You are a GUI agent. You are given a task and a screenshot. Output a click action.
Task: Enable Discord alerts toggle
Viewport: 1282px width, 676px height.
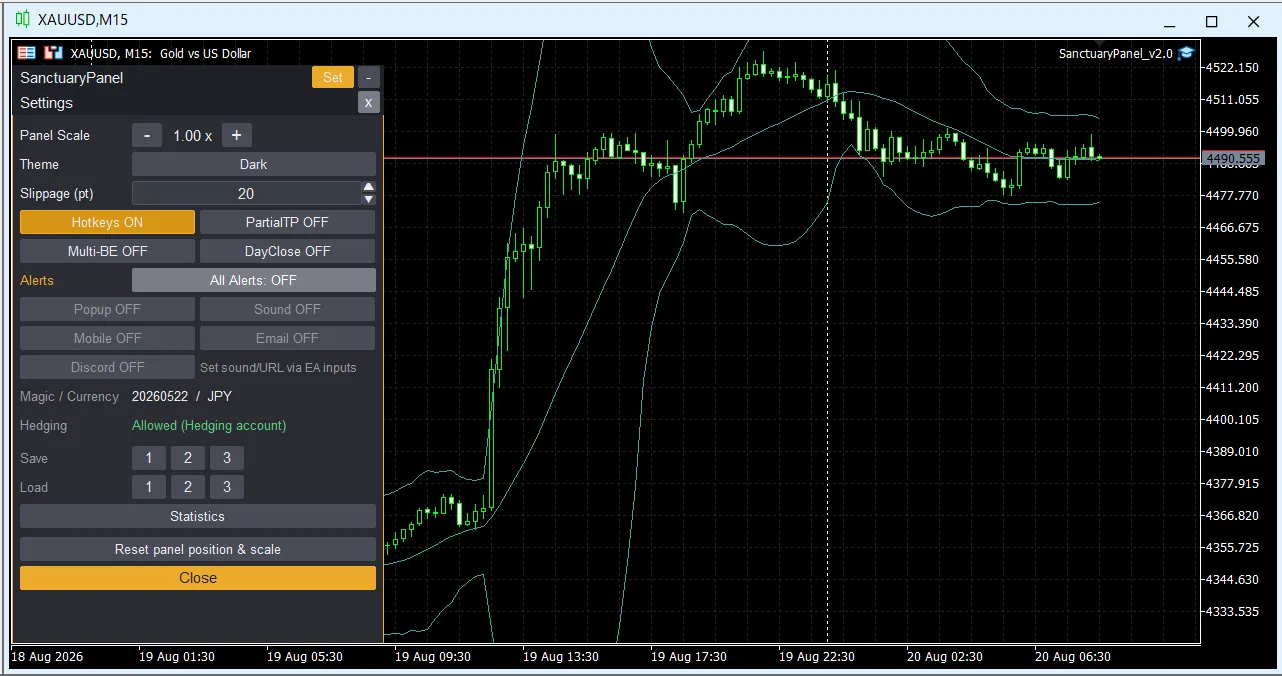(107, 367)
